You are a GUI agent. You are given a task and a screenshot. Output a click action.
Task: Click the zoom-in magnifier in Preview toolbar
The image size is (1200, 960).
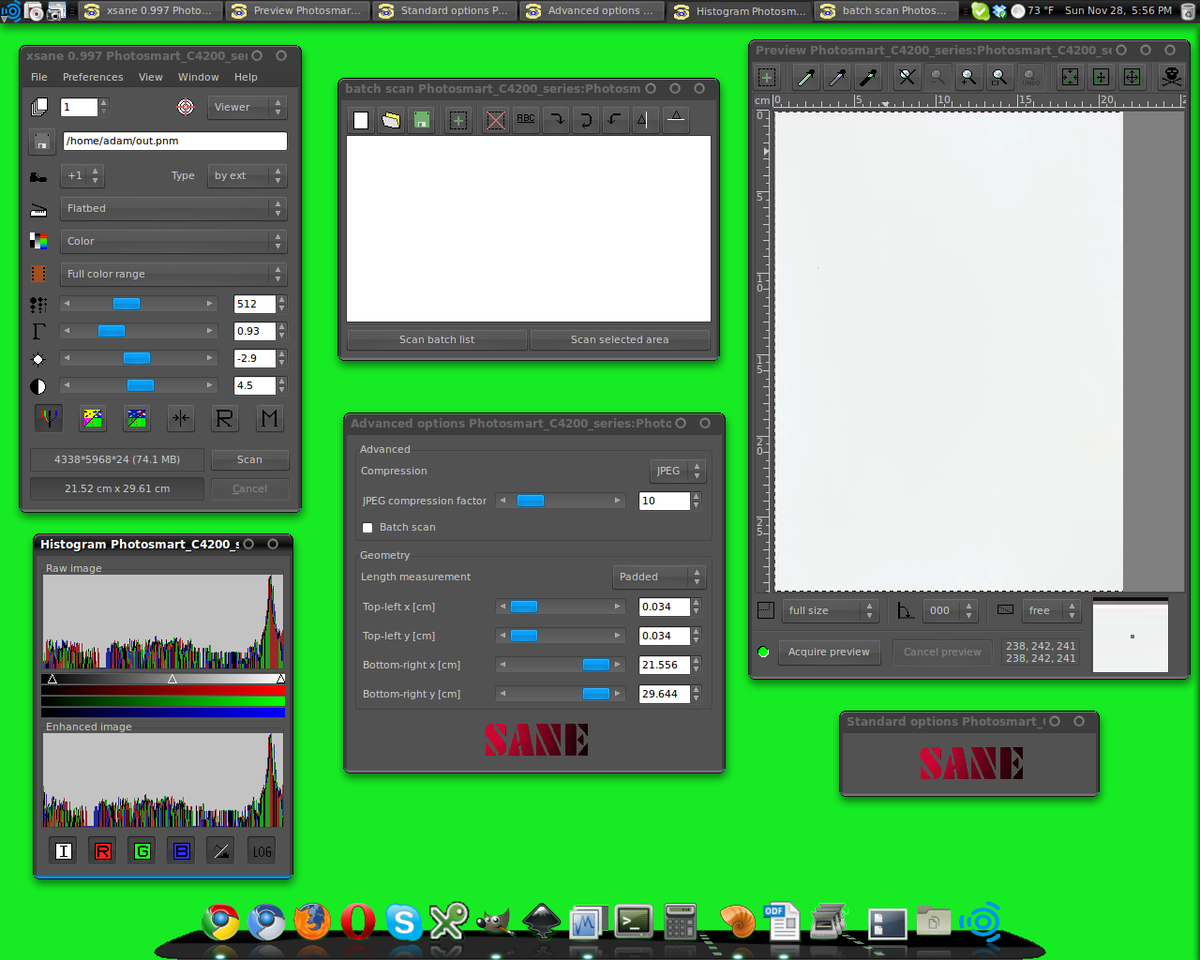(968, 77)
